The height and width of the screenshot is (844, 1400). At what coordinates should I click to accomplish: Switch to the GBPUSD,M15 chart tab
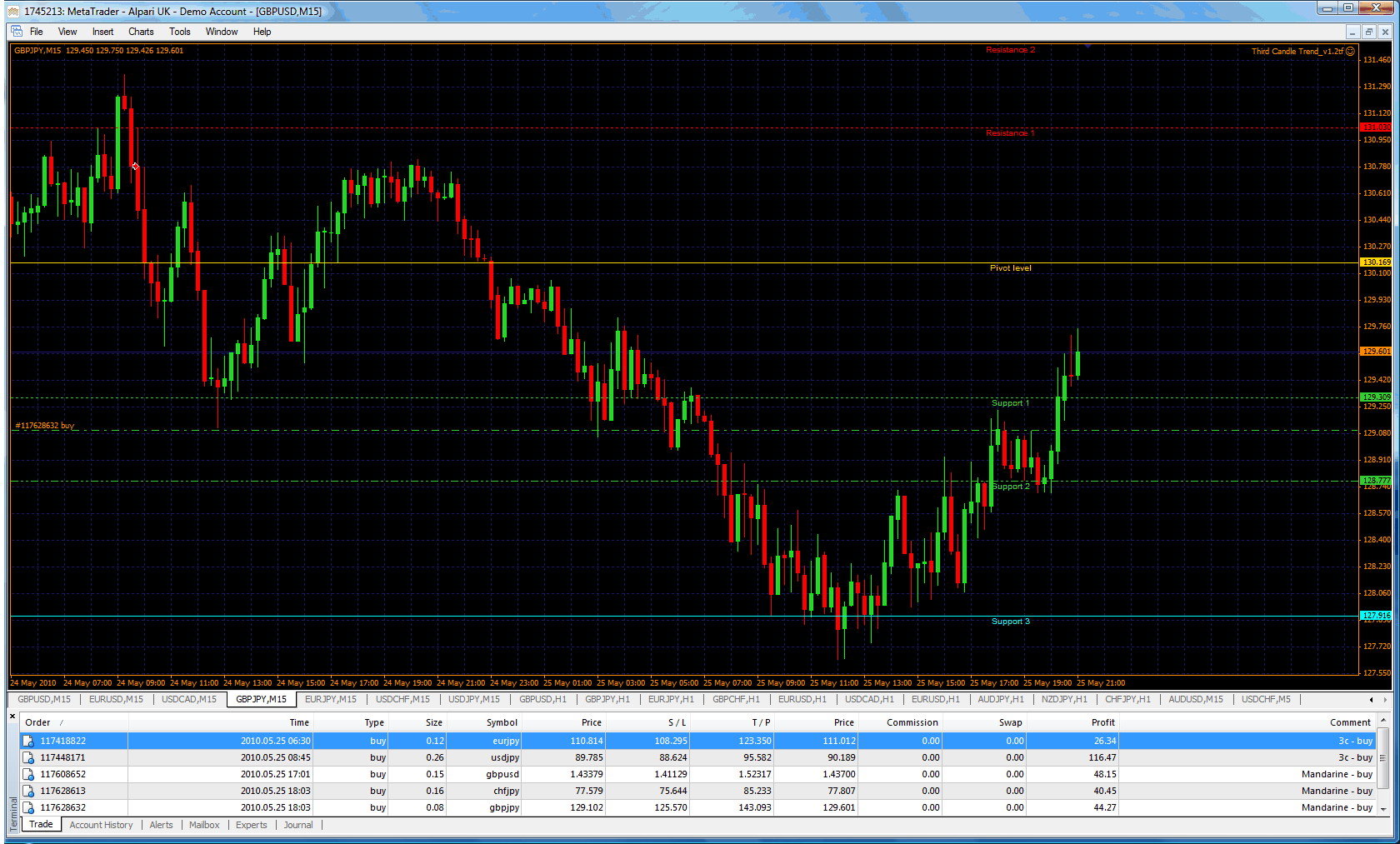[x=44, y=699]
